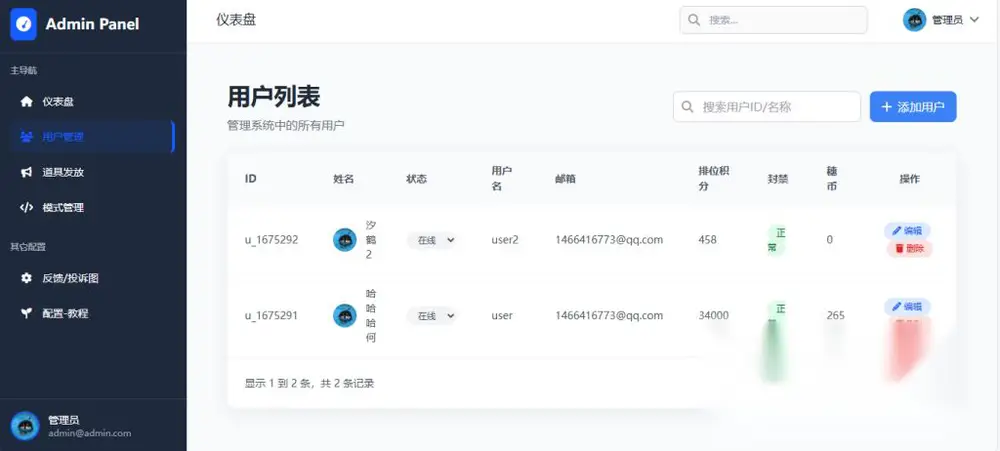Open 仪表盘 in the sidebar
1000x451 pixels.
point(91,101)
